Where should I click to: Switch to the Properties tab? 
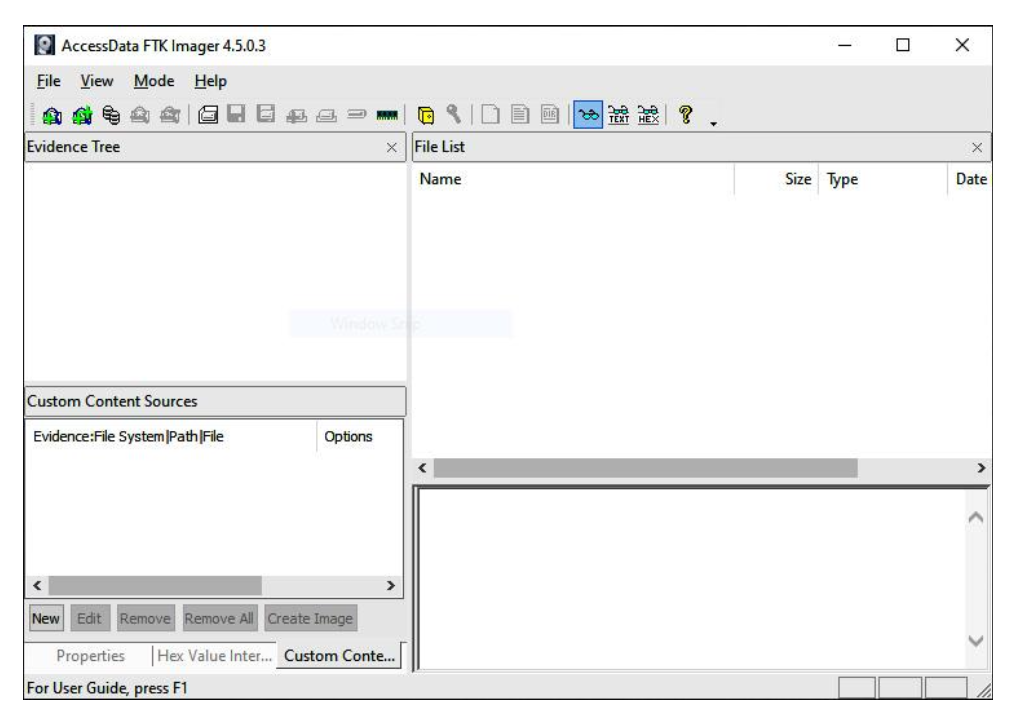tap(90, 656)
